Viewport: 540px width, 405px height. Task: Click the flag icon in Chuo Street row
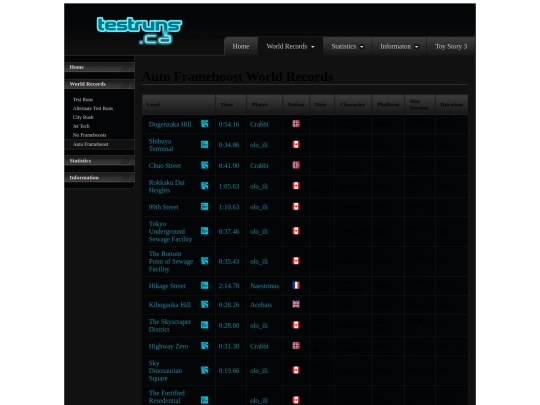pos(296,165)
